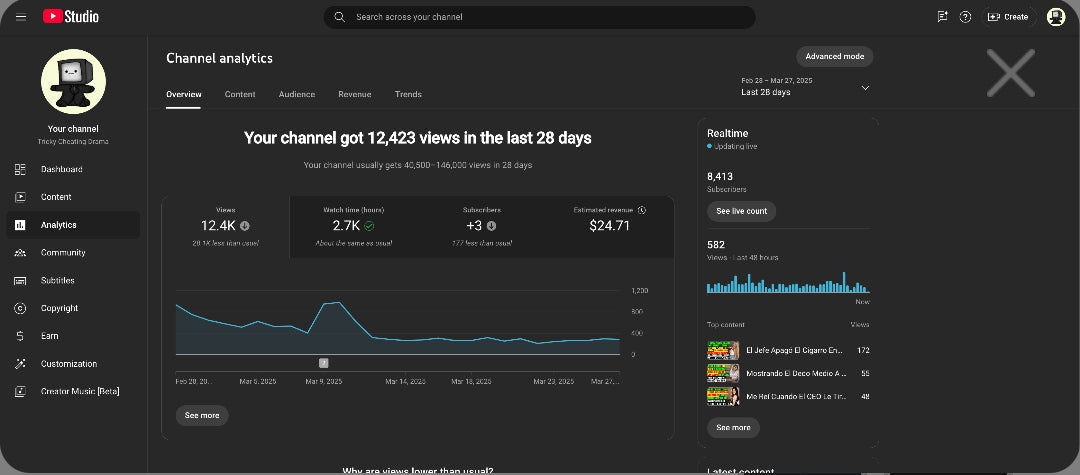
Task: Switch to the Revenue tab
Action: [354, 94]
